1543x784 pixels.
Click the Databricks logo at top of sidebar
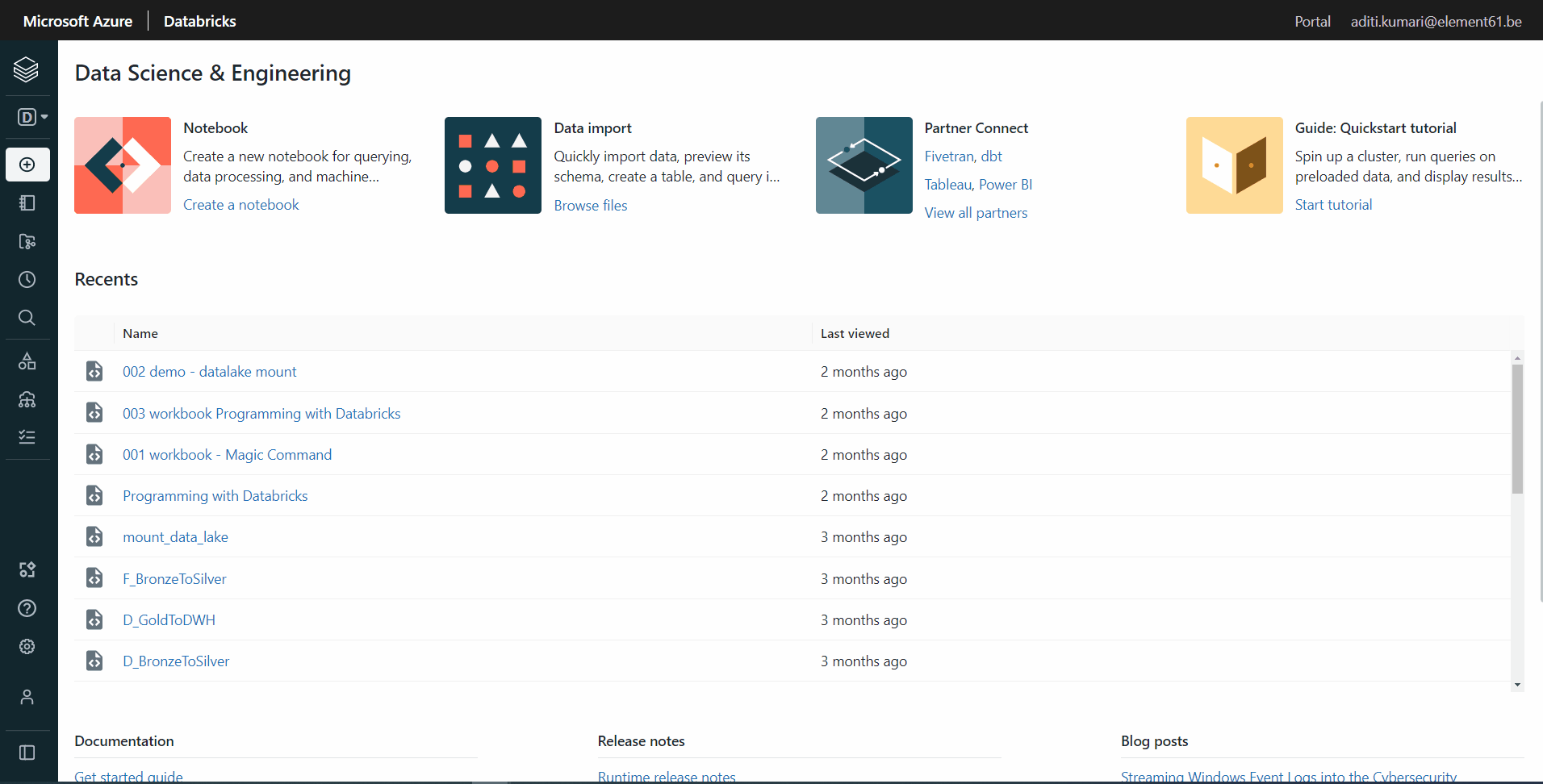27,69
